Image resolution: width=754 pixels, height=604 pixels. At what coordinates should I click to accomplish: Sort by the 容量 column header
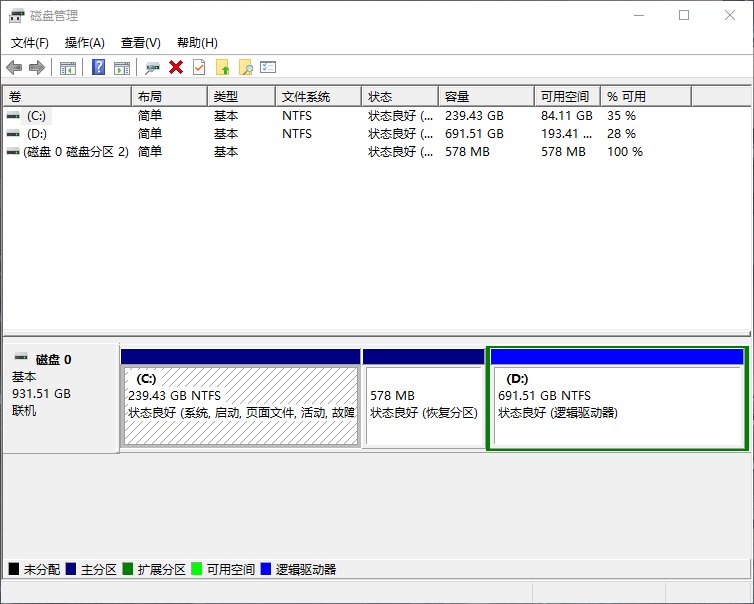(x=487, y=97)
